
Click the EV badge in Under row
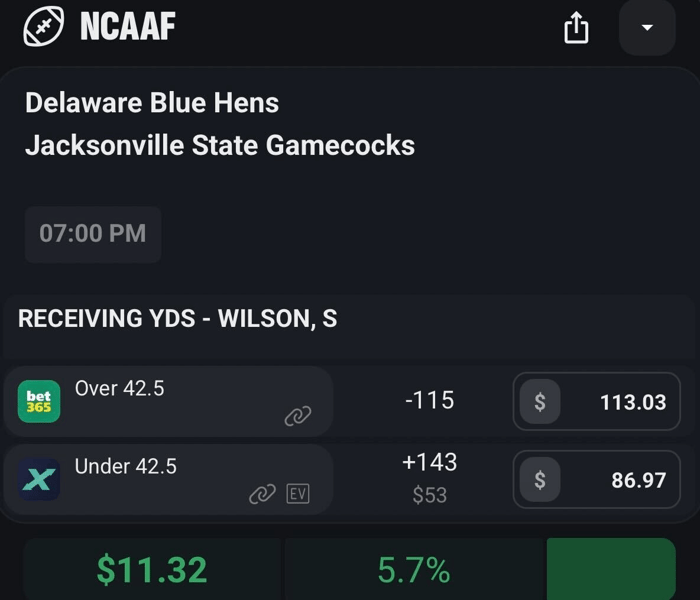point(298,494)
